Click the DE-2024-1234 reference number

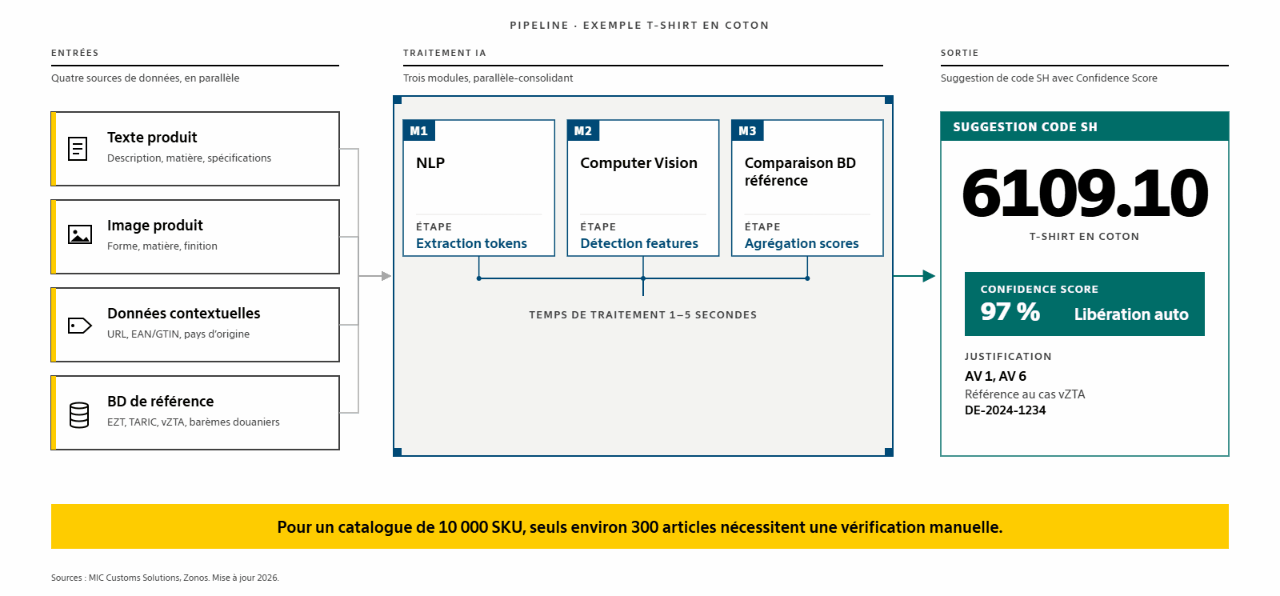[x=1005, y=410]
